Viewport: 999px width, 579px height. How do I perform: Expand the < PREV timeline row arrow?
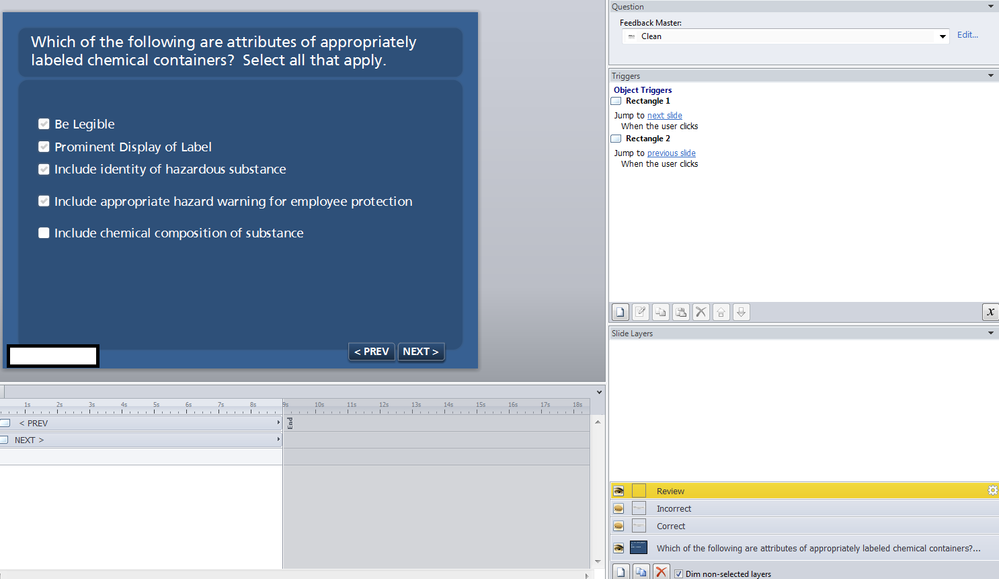(278, 422)
